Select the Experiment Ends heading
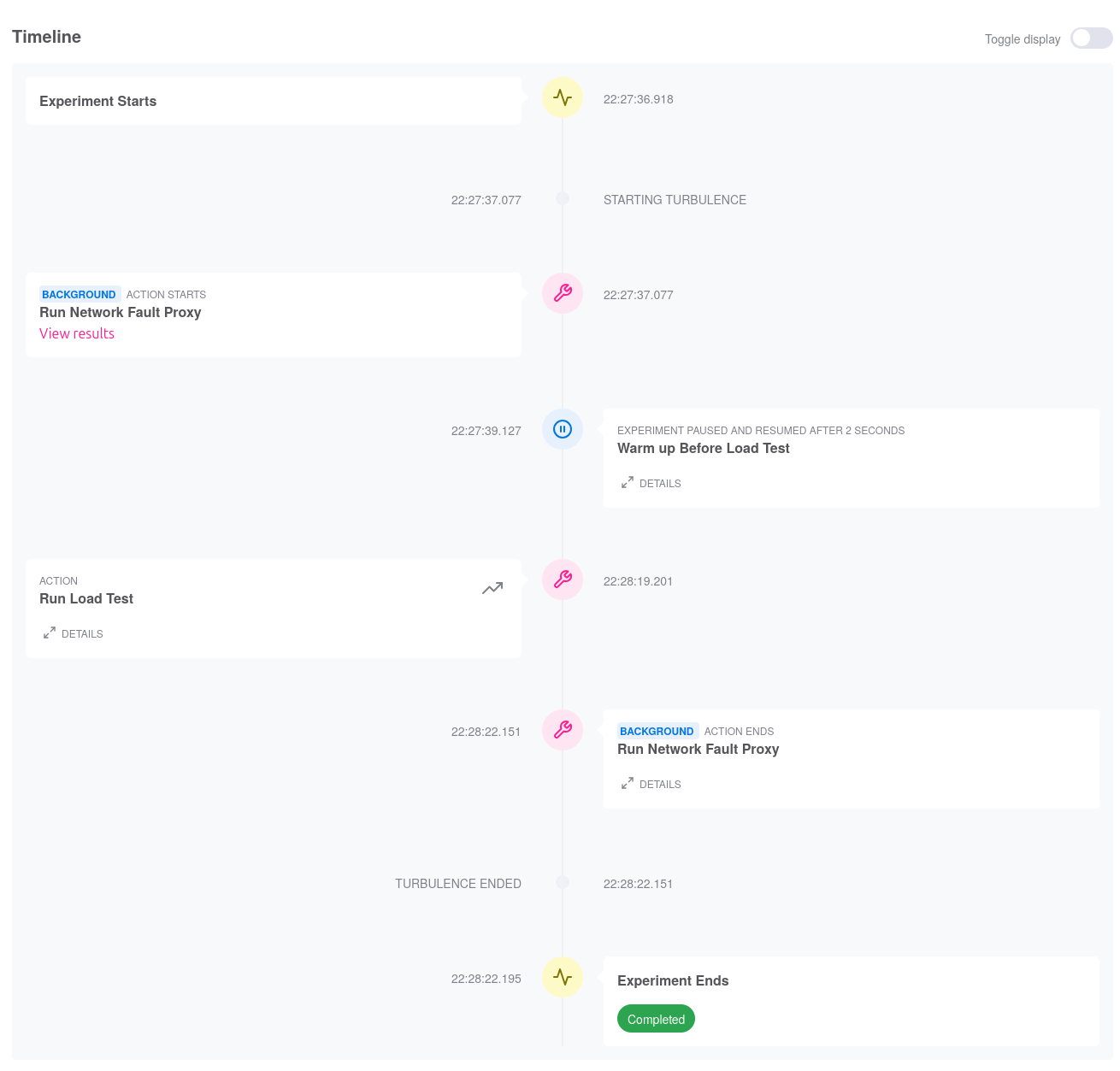 pyautogui.click(x=673, y=980)
